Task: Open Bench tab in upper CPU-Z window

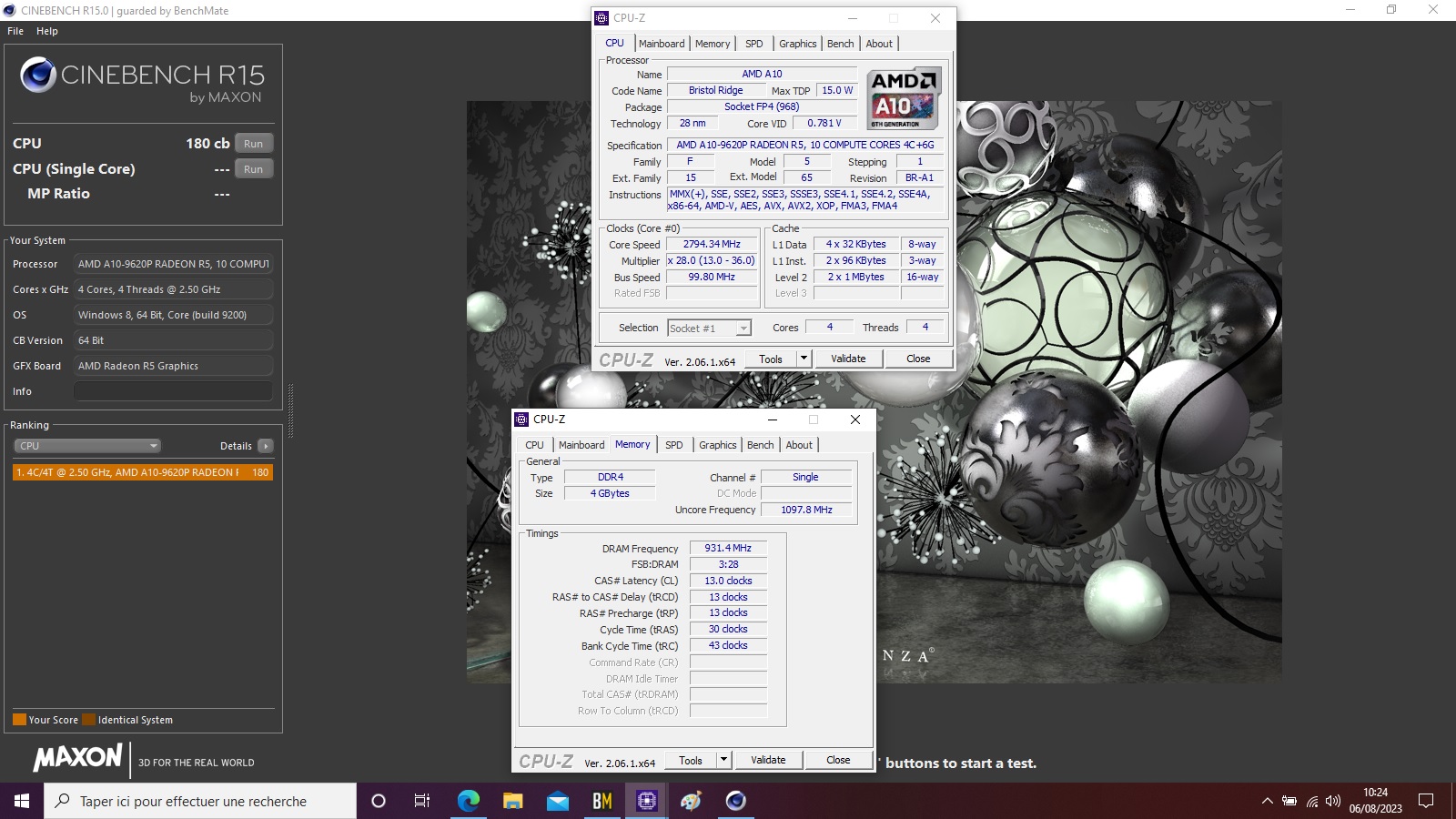Action: coord(841,44)
